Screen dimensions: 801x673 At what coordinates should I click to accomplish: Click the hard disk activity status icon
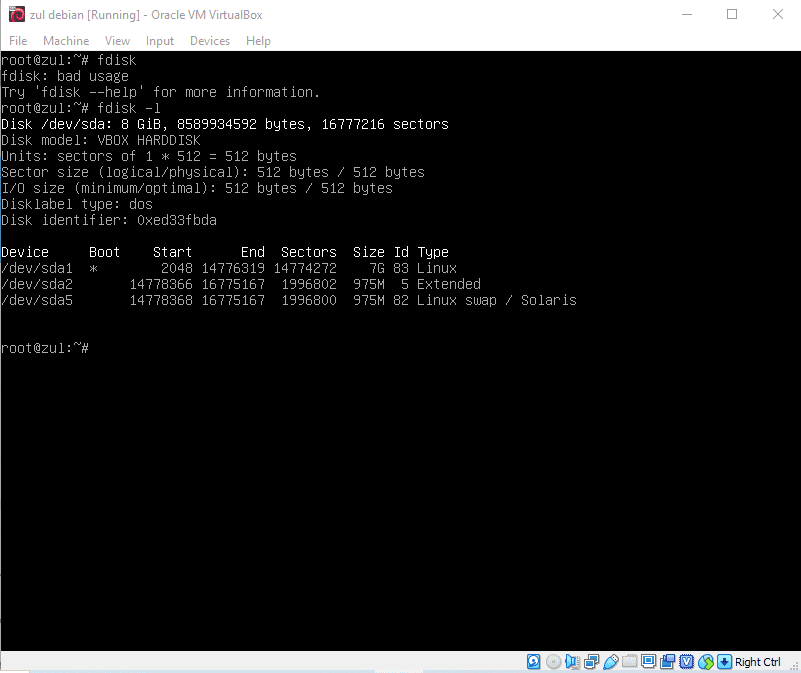[533, 662]
